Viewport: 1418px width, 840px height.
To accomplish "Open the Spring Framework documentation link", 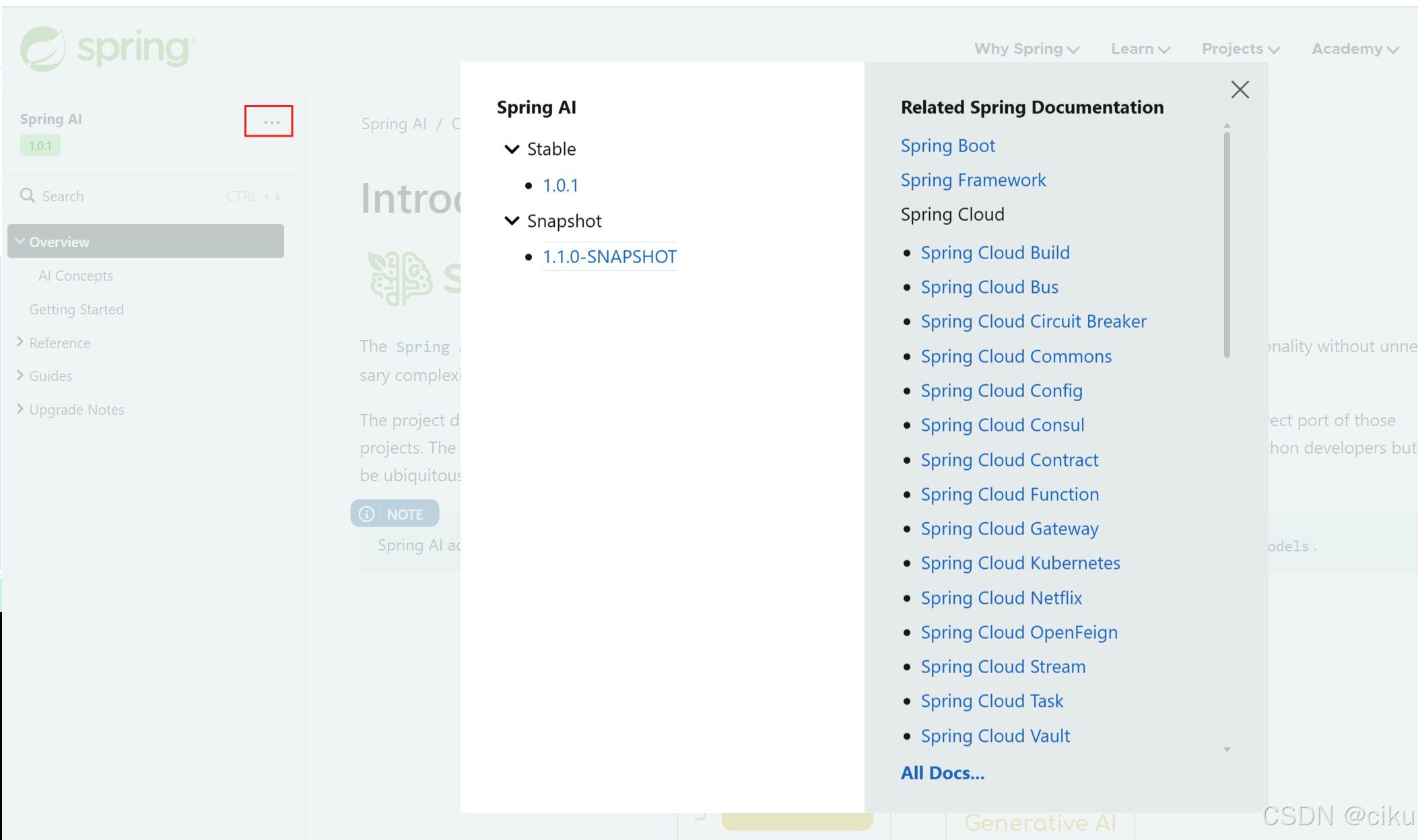I will 974,180.
